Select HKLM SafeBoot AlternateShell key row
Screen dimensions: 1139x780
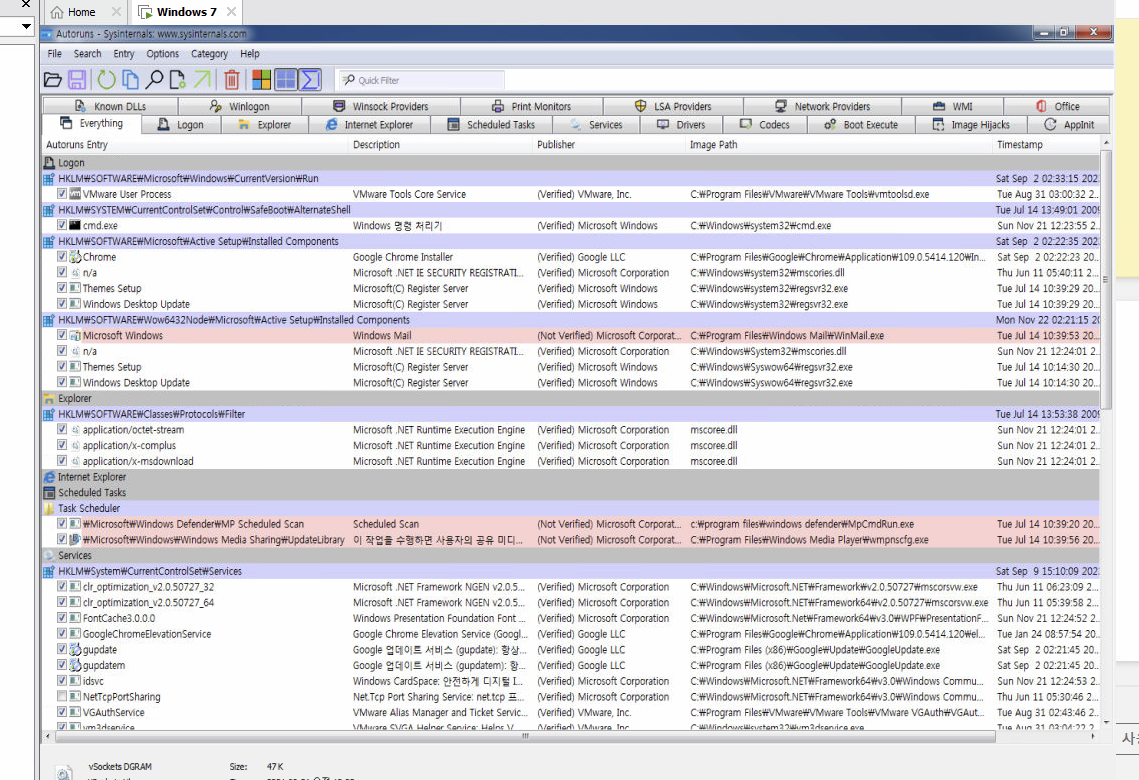[x=570, y=210]
